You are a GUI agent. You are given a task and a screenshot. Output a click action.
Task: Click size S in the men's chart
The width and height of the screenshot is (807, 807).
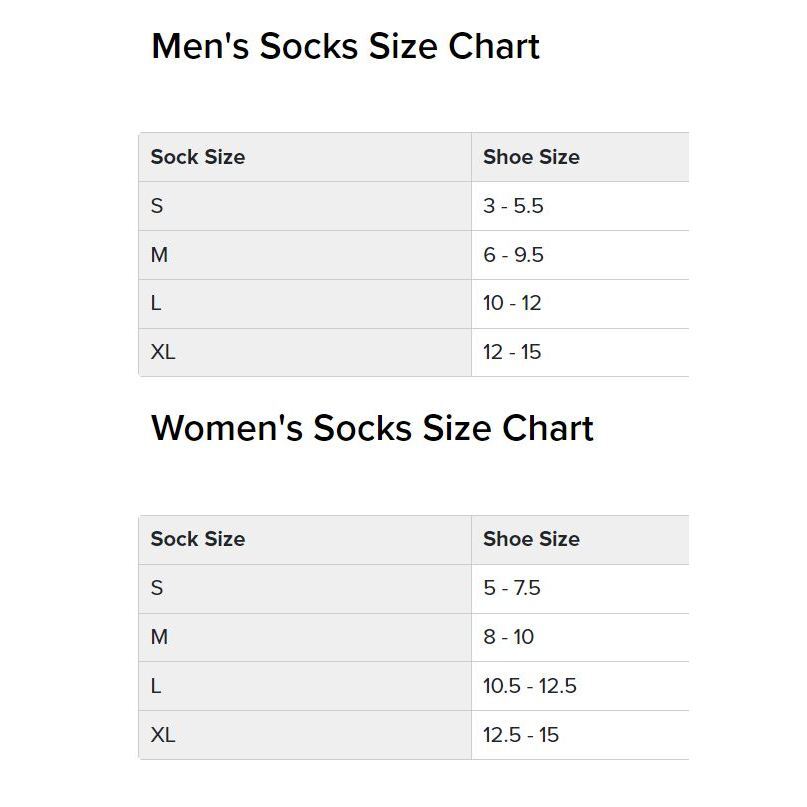(x=157, y=206)
